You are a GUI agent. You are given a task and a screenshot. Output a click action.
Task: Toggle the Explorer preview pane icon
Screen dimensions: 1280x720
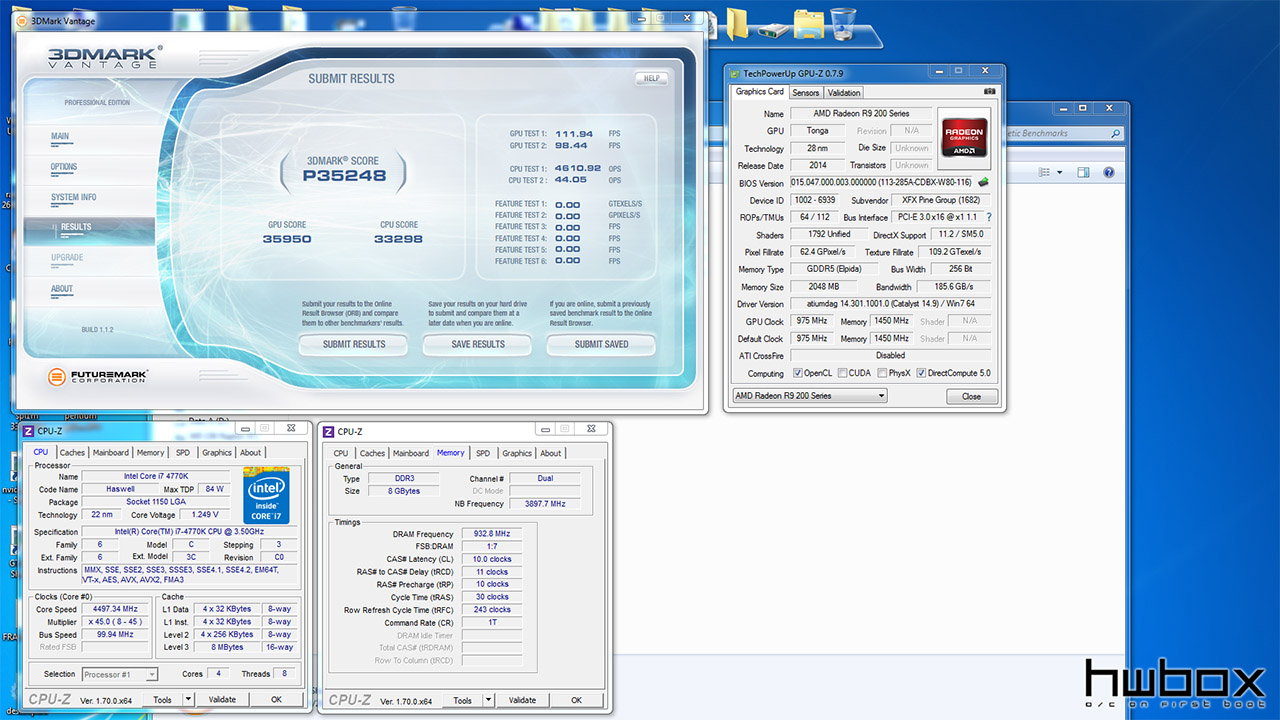pos(1085,173)
